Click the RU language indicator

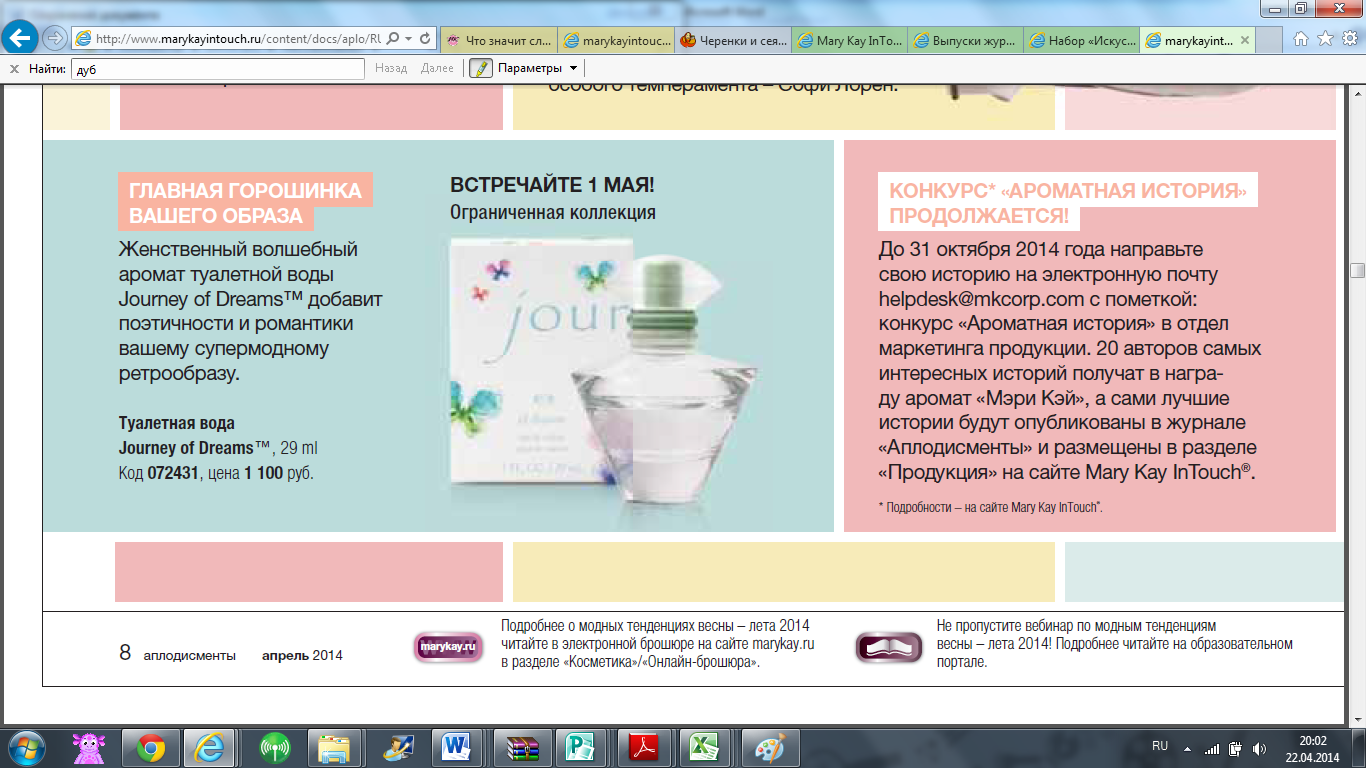[1160, 747]
